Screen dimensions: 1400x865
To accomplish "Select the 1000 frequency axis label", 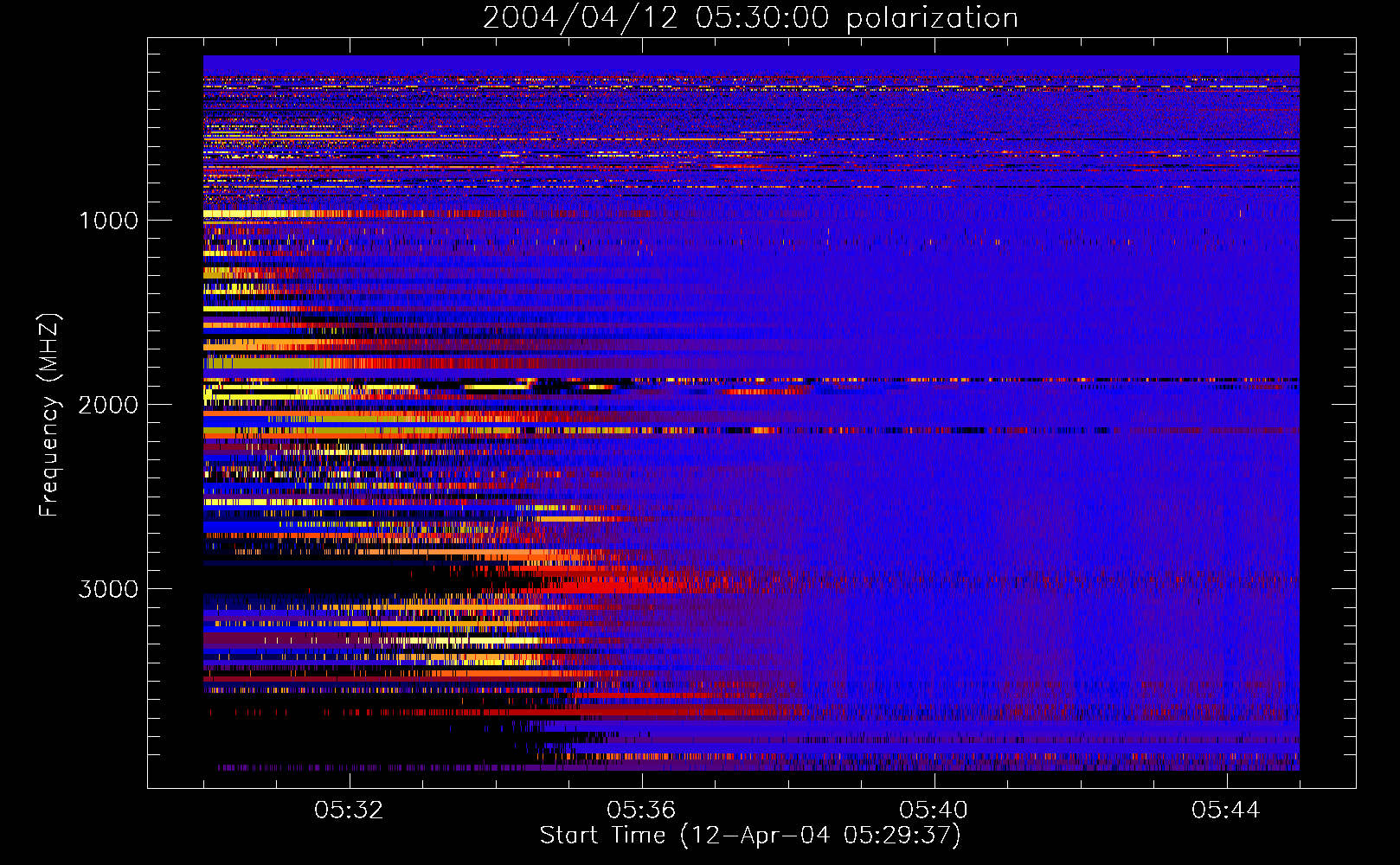I will click(x=109, y=221).
